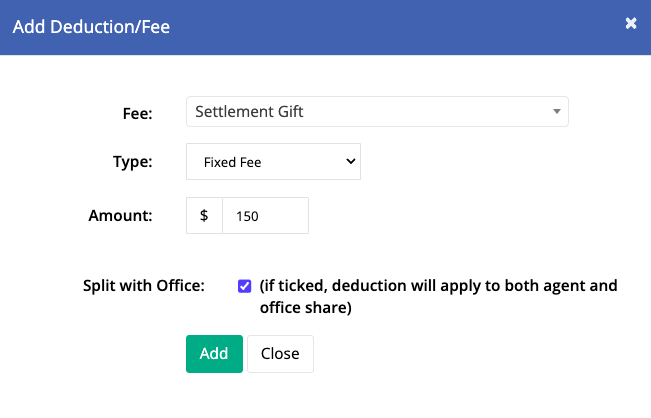Click the Fee dropdown's small arrow
Viewport: 651px width, 418px height.
click(557, 111)
